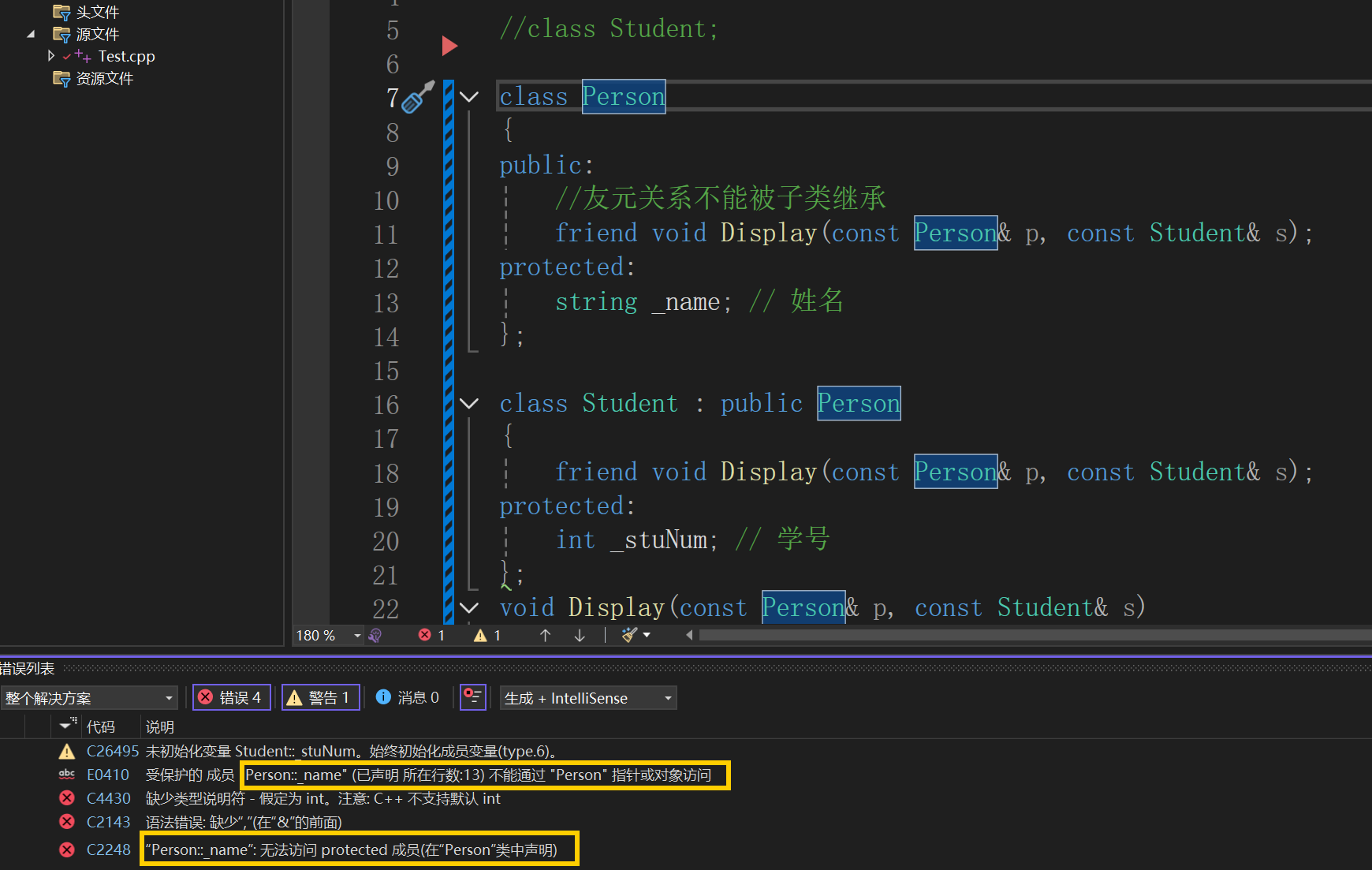Viewport: 1372px width, 870px height.
Task: Open the C26495 error code link
Action: [x=113, y=751]
